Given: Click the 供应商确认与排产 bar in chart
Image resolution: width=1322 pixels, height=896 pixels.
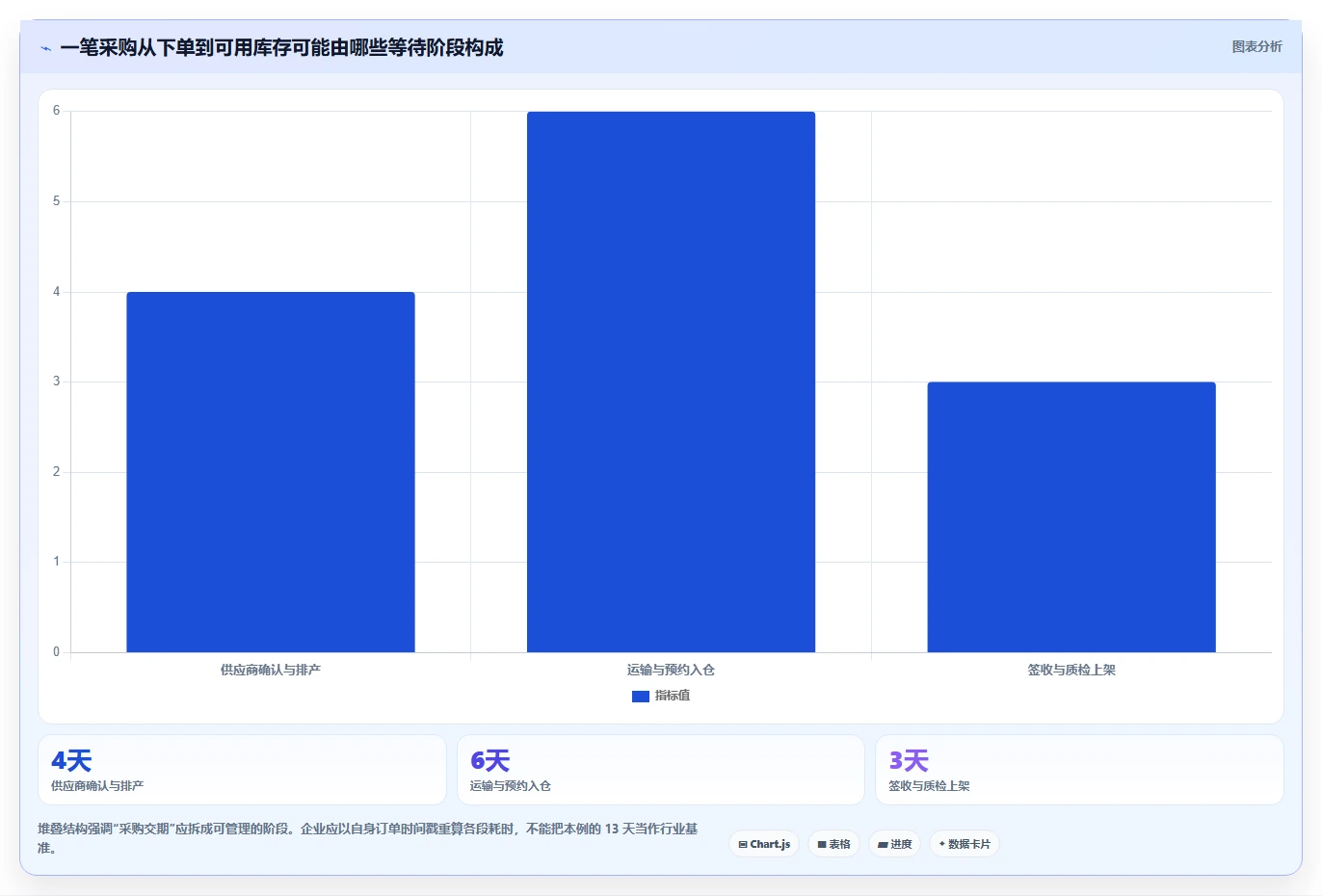Looking at the screenshot, I should pos(271,472).
